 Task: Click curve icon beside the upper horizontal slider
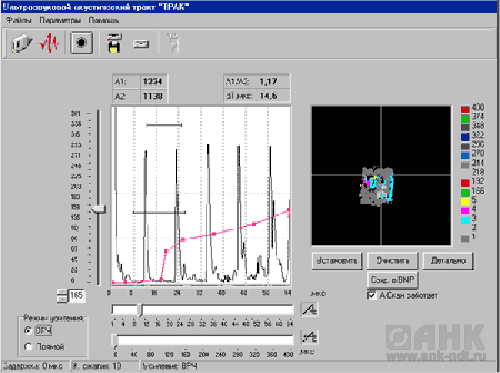tap(309, 309)
